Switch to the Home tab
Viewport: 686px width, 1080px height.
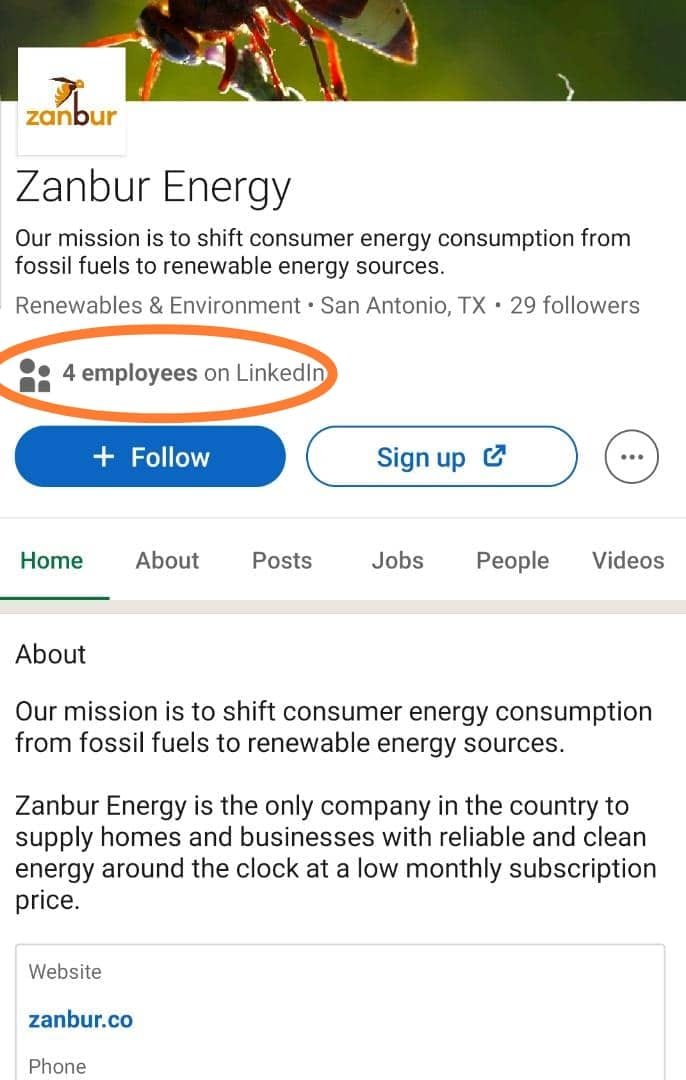52,561
